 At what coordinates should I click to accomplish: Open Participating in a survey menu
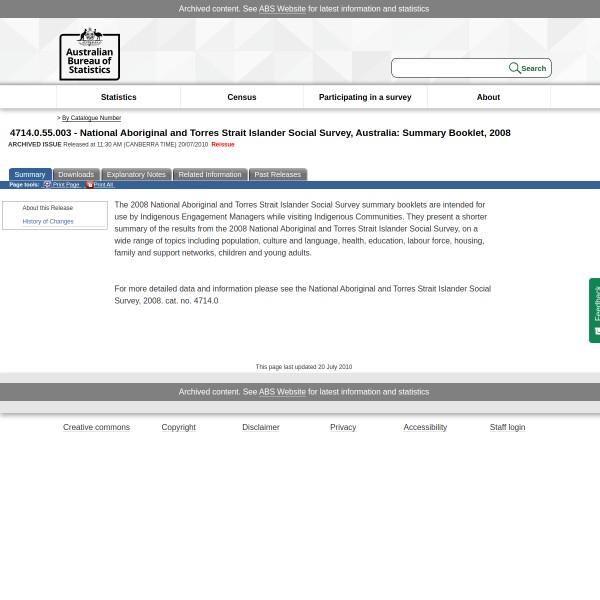(365, 97)
